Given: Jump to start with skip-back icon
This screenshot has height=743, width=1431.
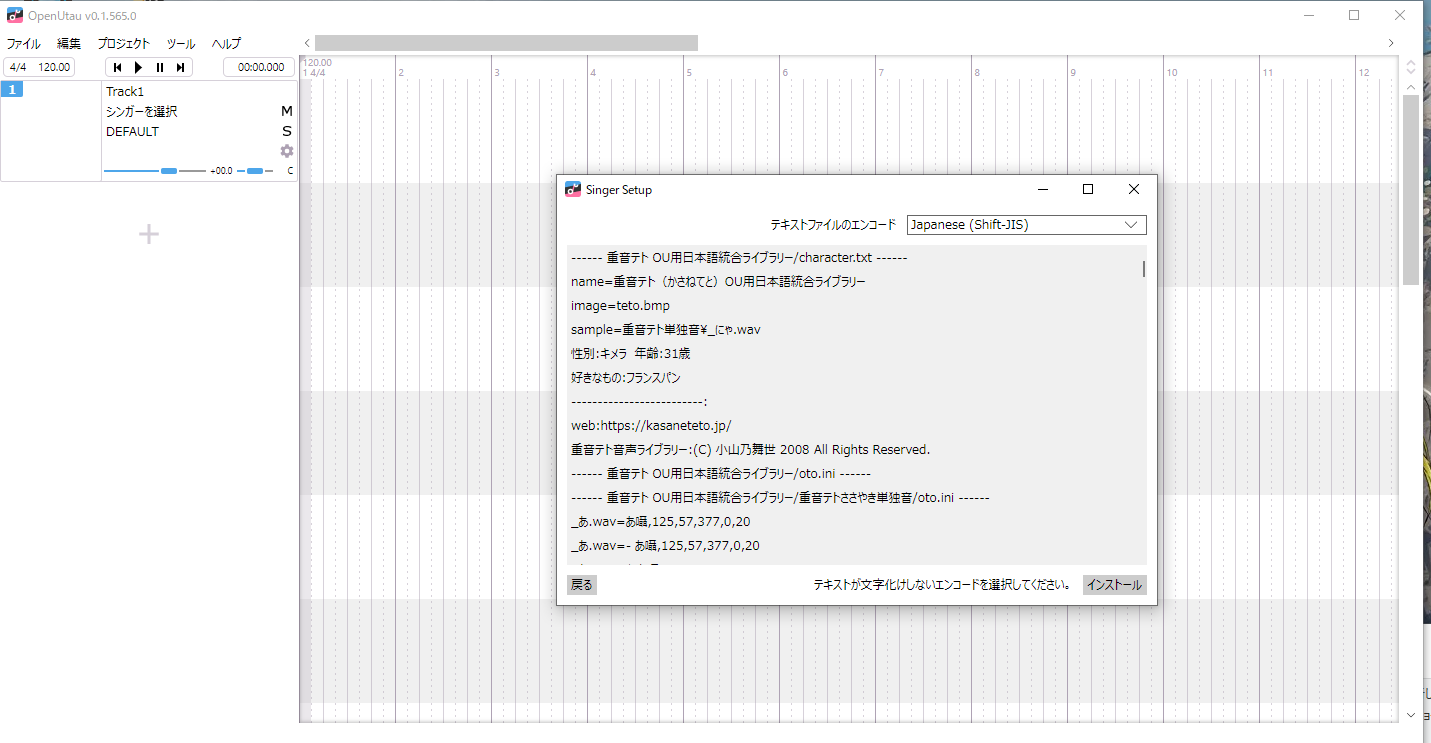Looking at the screenshot, I should click(118, 67).
